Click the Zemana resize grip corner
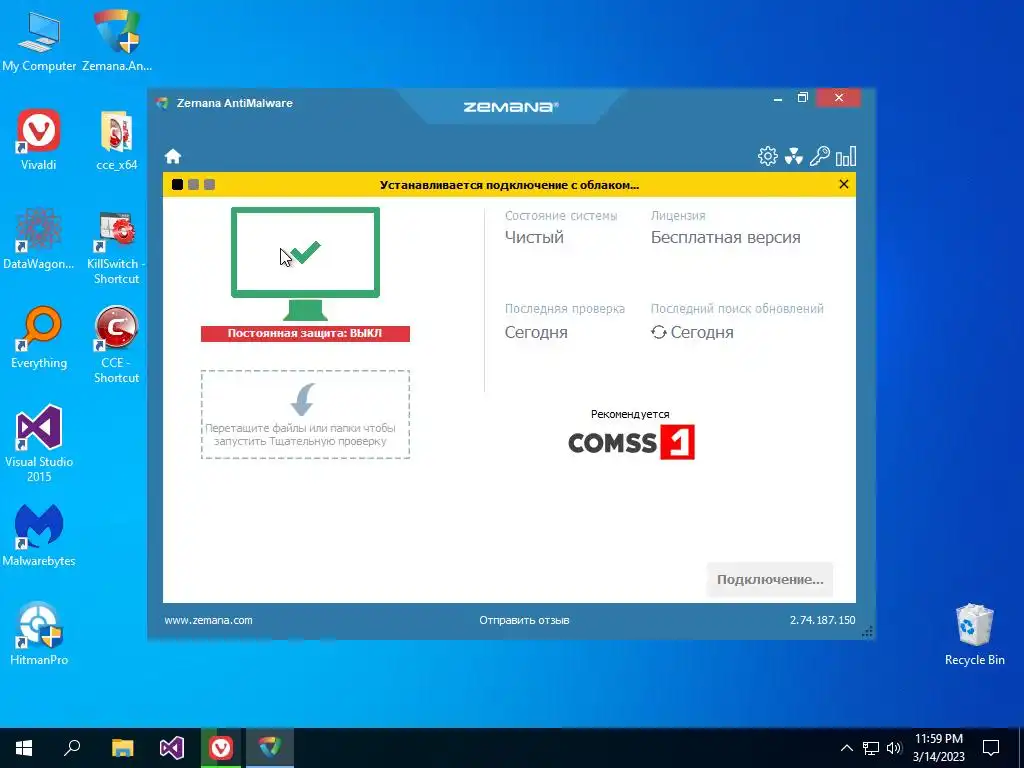Image resolution: width=1024 pixels, height=768 pixels. 867,632
